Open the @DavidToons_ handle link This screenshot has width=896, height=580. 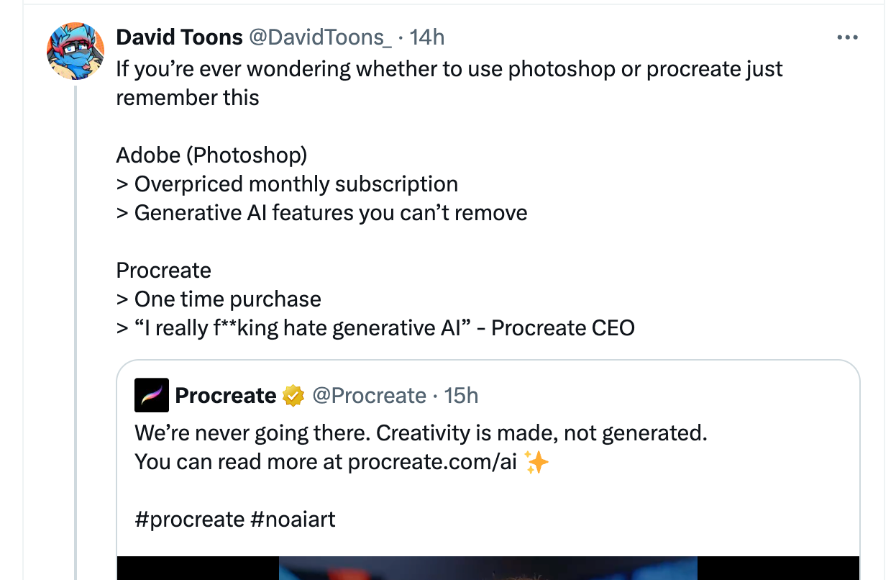320,38
